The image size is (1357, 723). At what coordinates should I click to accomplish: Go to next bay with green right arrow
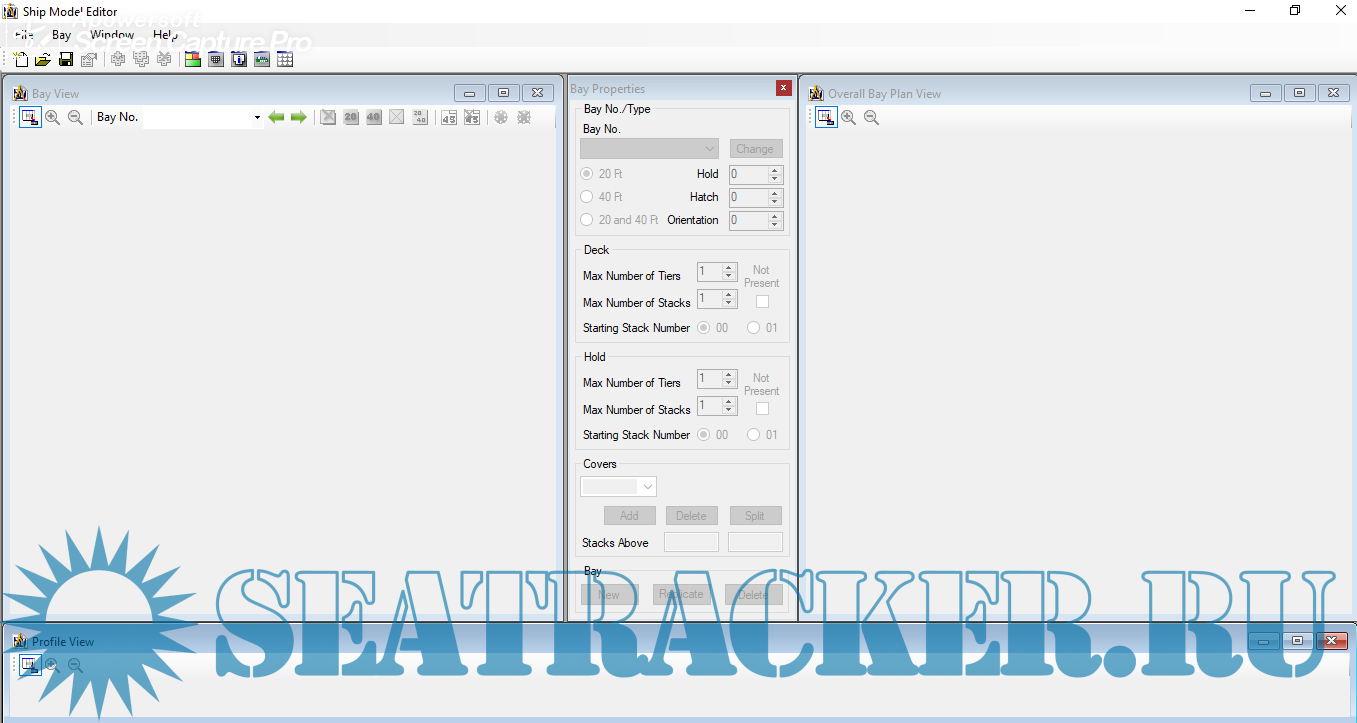pos(299,118)
